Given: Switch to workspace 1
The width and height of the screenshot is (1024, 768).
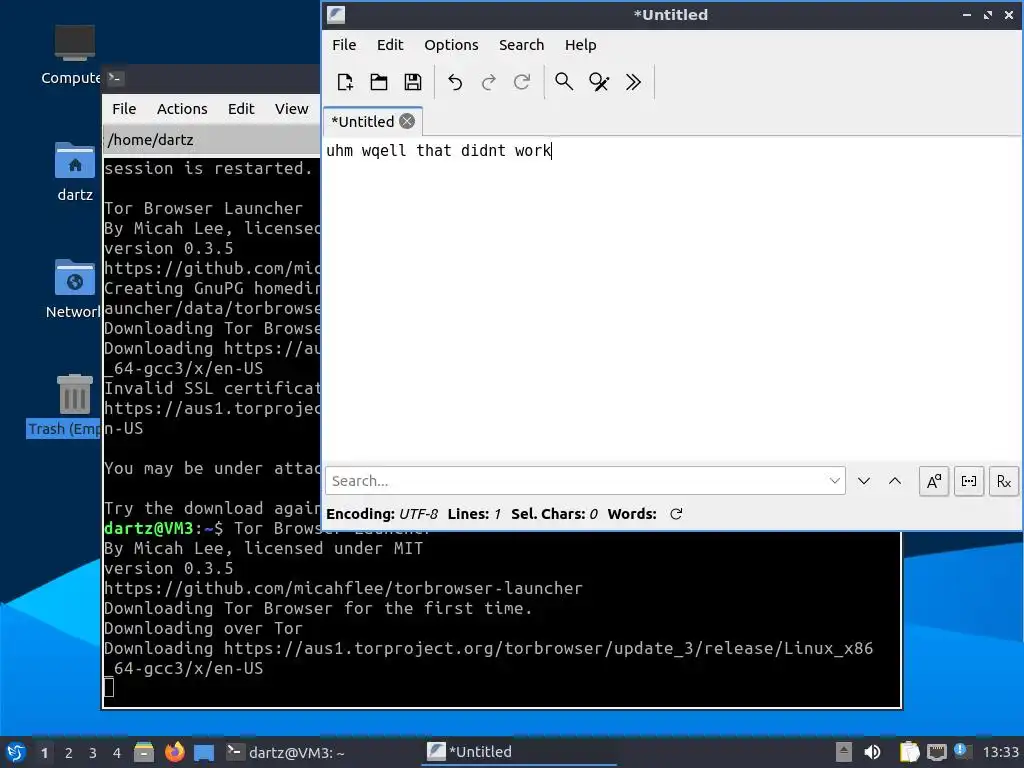Looking at the screenshot, I should coord(44,753).
